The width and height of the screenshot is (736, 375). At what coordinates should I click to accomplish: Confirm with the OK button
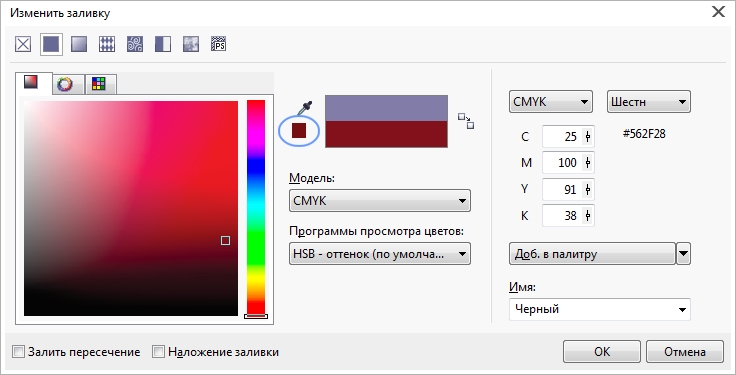pos(602,352)
